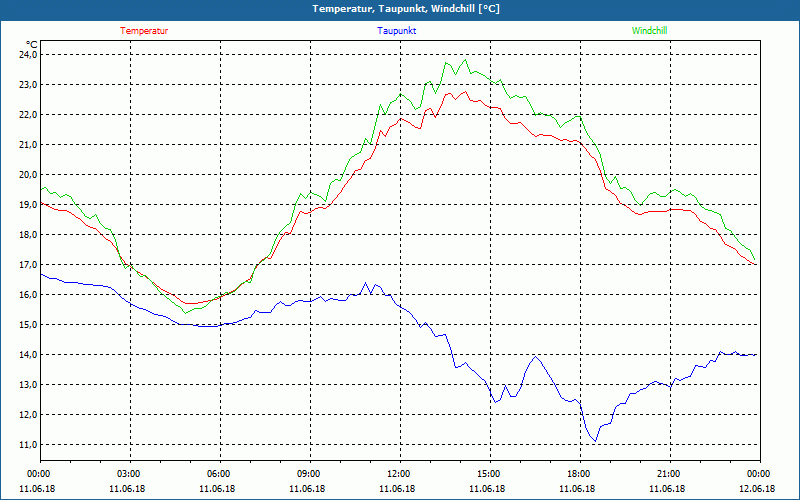
Task: Click the Windchill peak near 24 degrees
Action: click(465, 60)
